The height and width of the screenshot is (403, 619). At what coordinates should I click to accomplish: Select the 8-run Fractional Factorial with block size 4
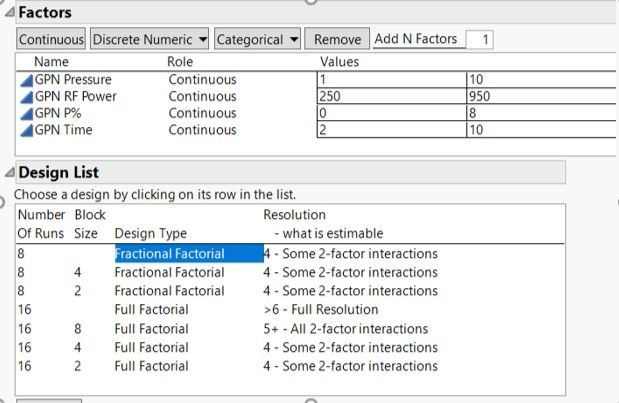[169, 272]
